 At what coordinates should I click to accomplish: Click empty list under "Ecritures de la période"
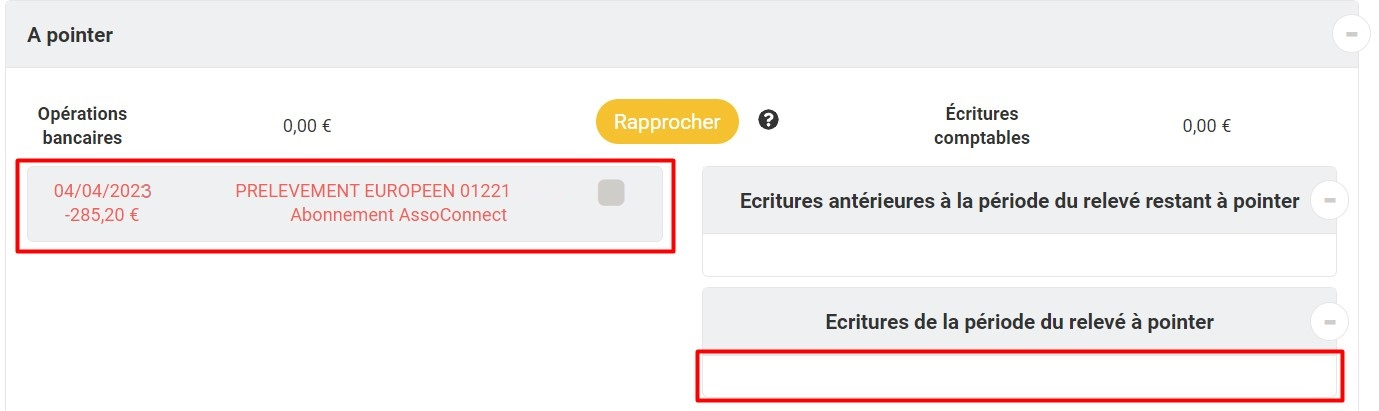[x=1019, y=376]
